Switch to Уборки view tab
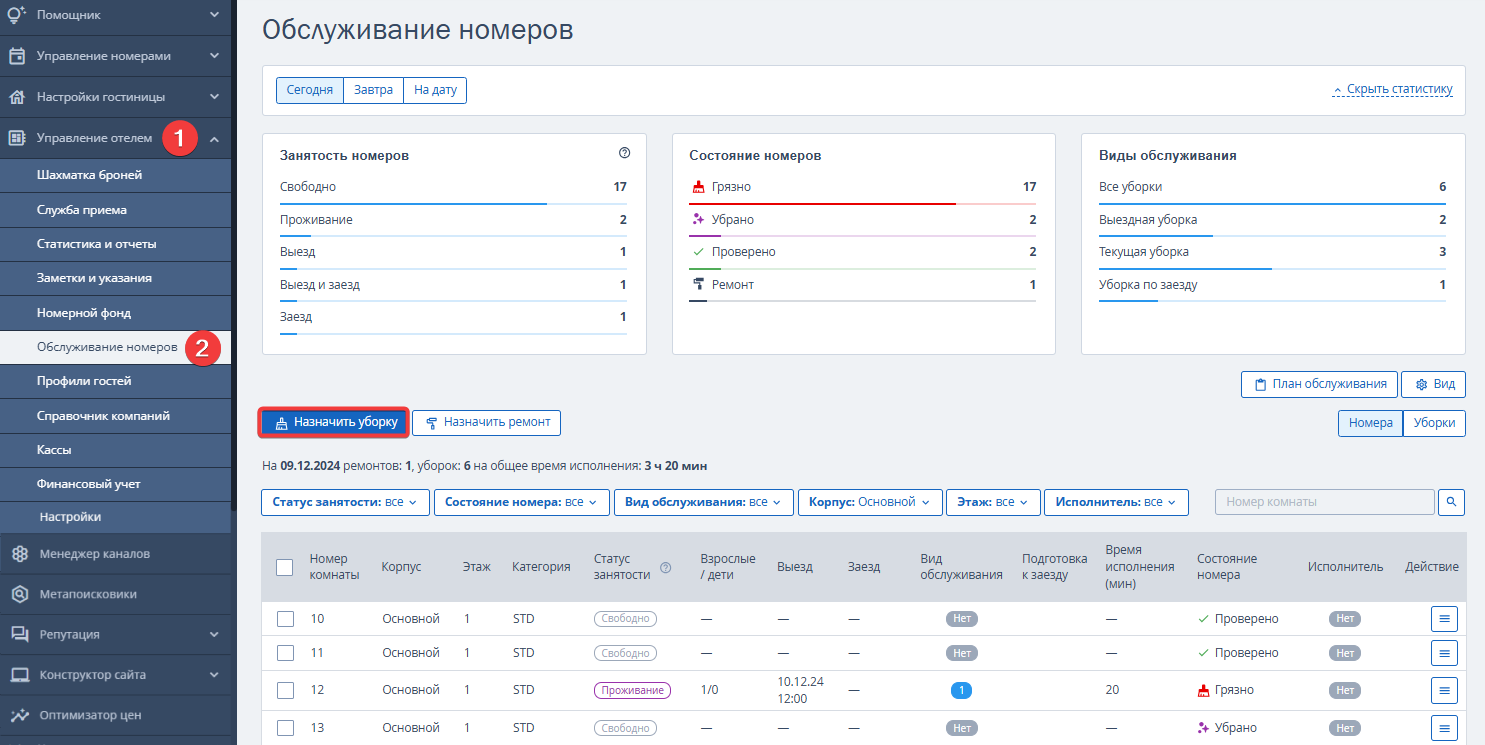This screenshot has width=1485, height=745. [x=1434, y=423]
